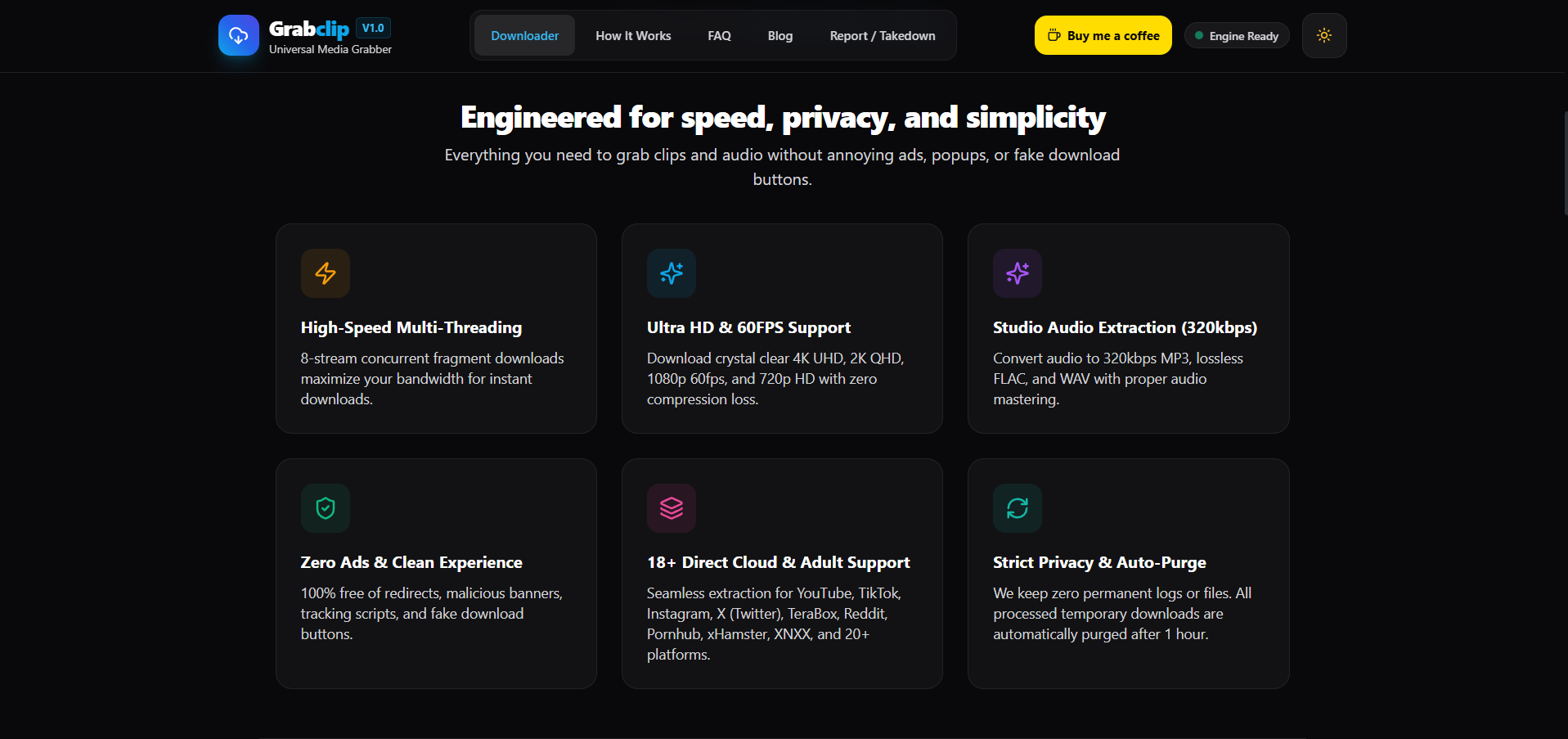
Task: Click the coffee cup icon in yellow button
Action: [1054, 35]
